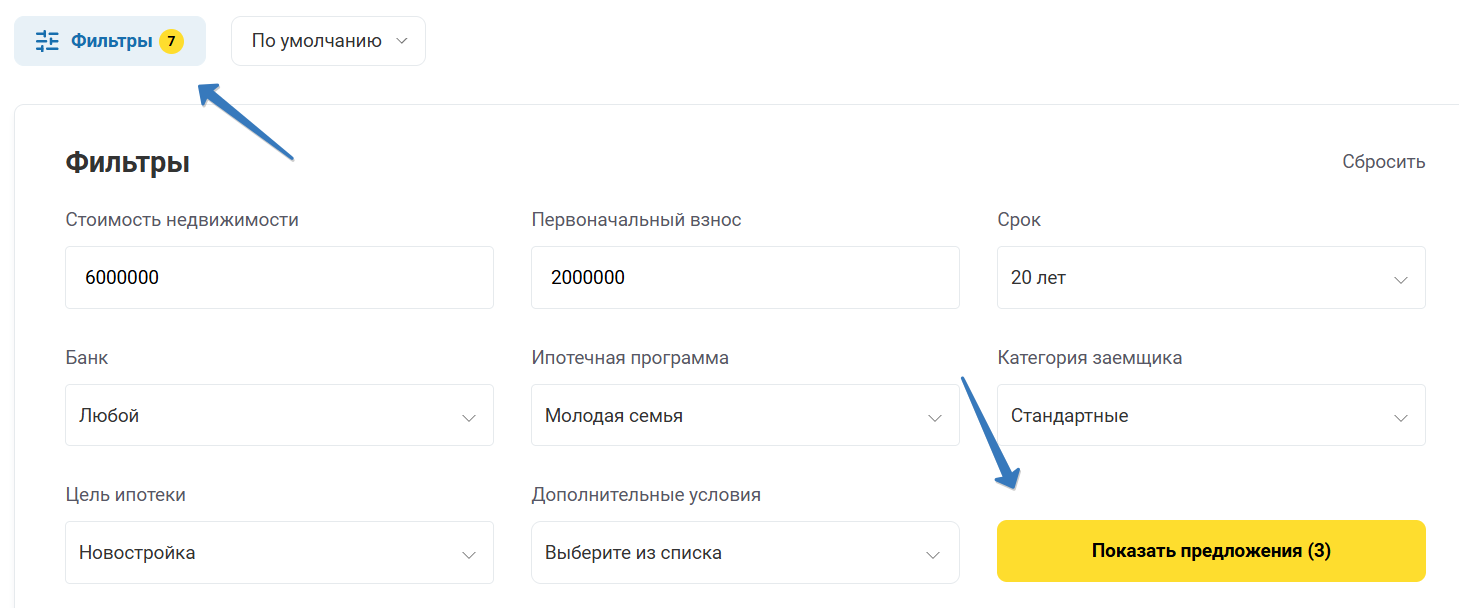Open the Дополнительные условия dropdown list
The height and width of the screenshot is (608, 1459).
coord(745,552)
